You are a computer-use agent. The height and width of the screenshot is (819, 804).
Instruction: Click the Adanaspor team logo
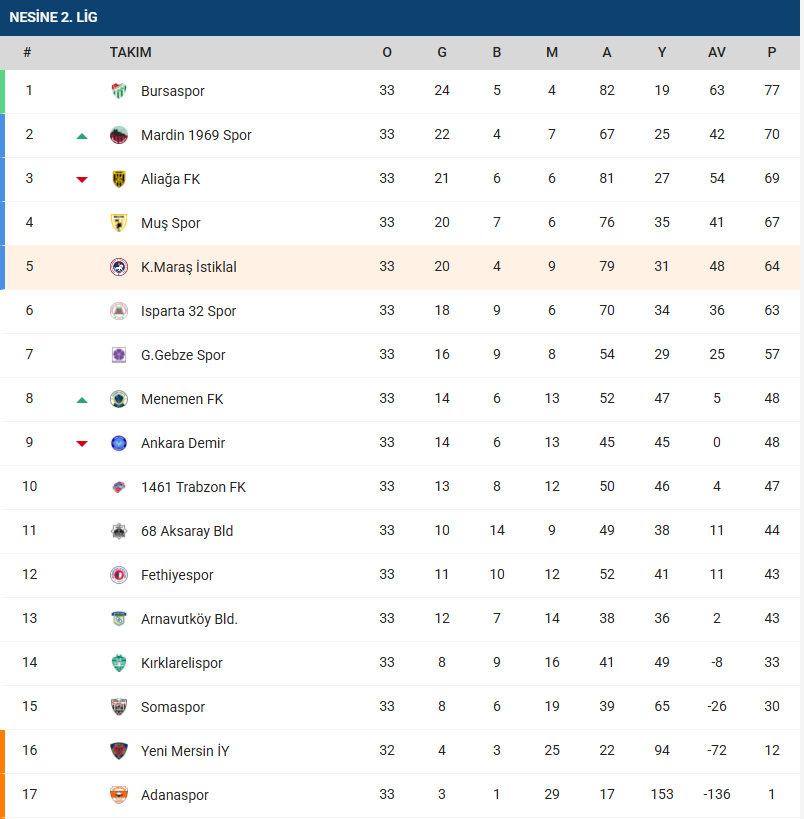(x=119, y=795)
